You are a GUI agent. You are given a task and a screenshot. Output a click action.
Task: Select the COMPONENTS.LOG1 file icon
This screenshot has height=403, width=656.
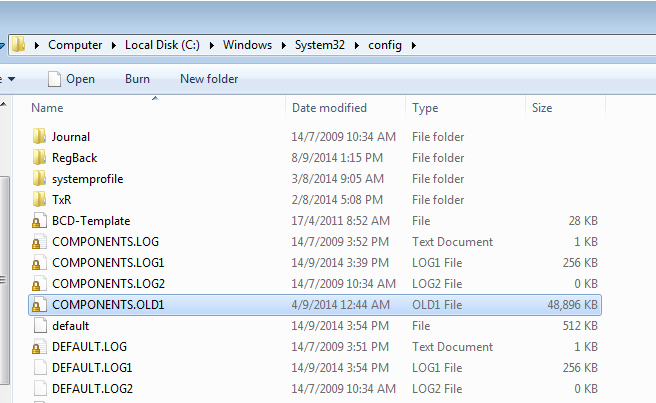(39, 262)
